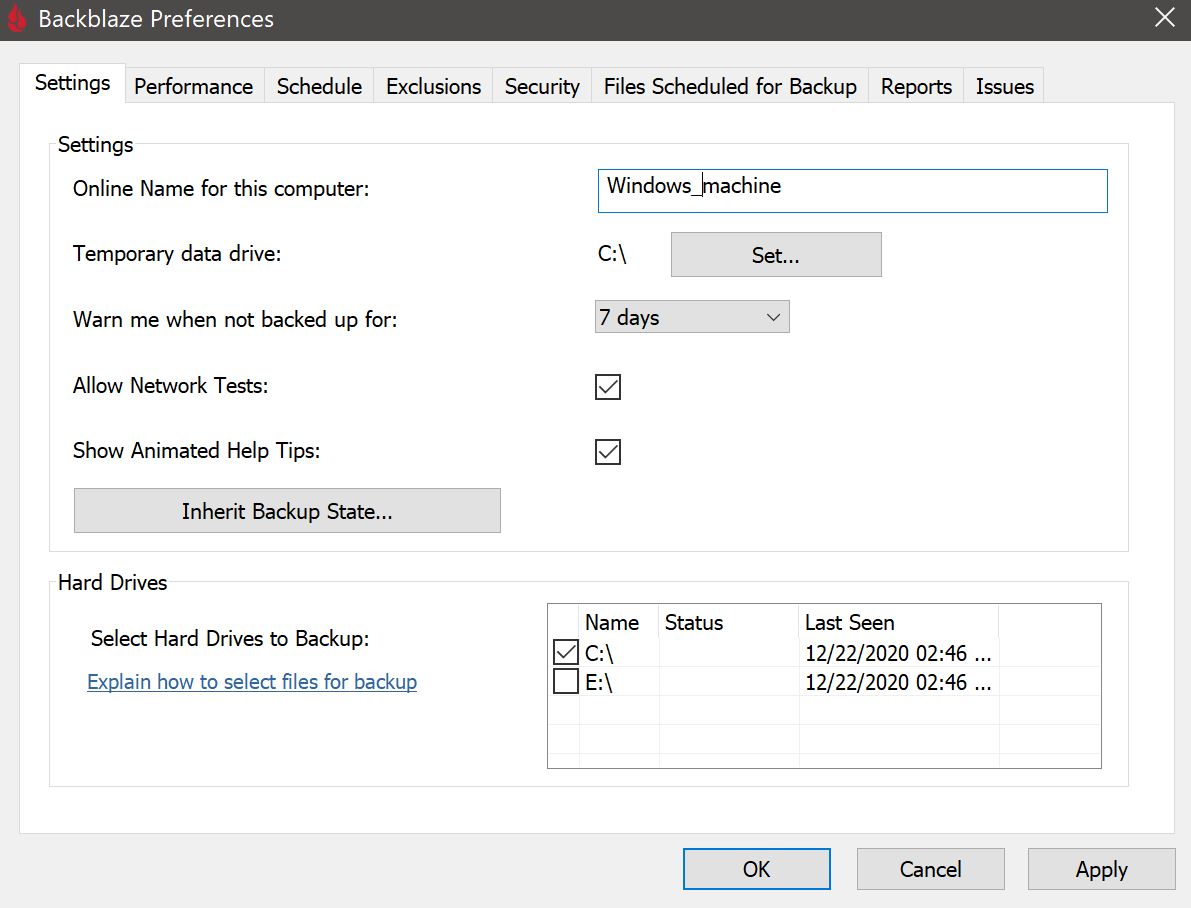Click the Cancel button
This screenshot has width=1191, height=908.
tap(930, 868)
